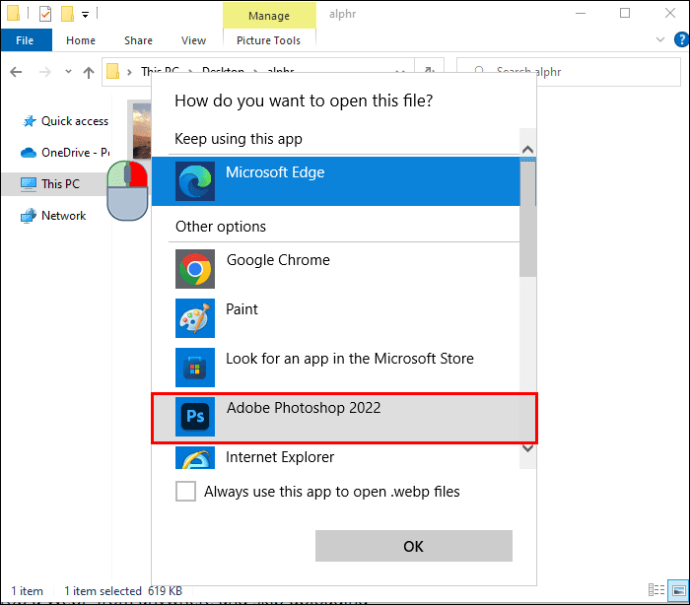
Task: Click address bar folder icon
Action: 113,71
